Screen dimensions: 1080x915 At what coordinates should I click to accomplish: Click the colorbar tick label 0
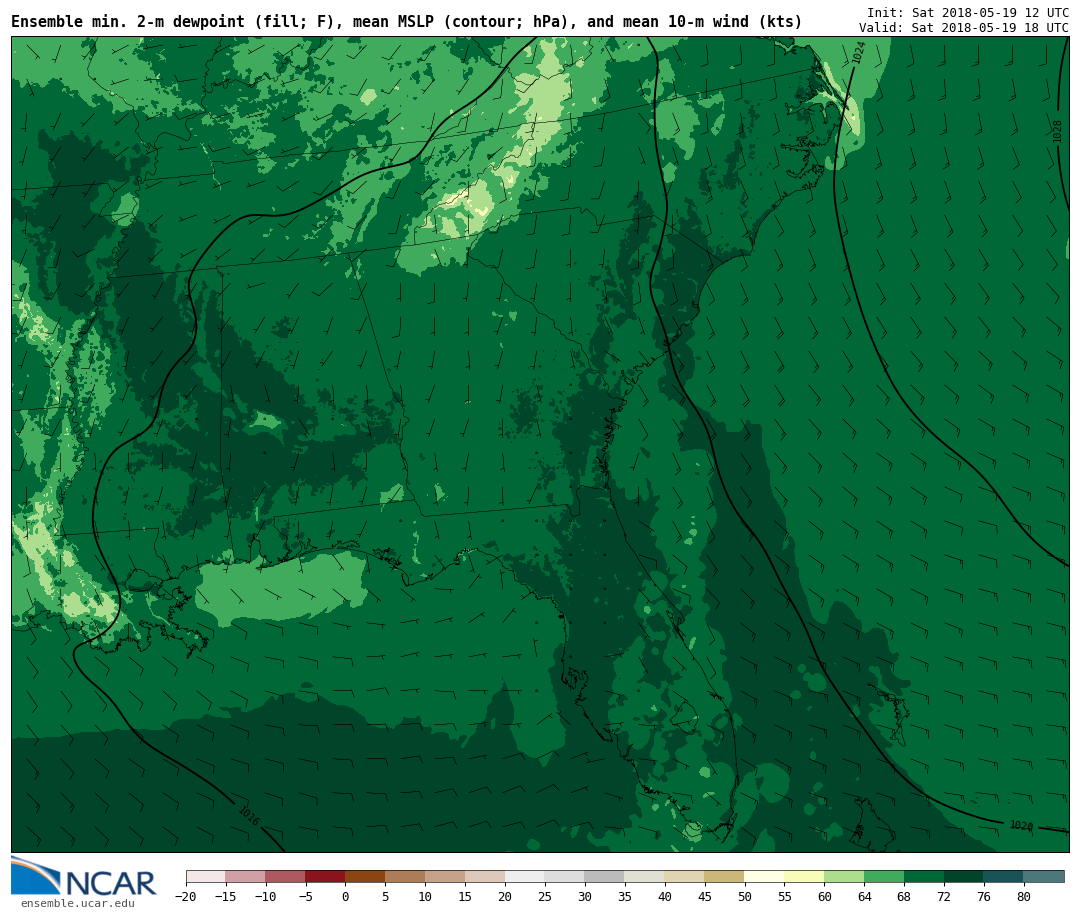(345, 896)
